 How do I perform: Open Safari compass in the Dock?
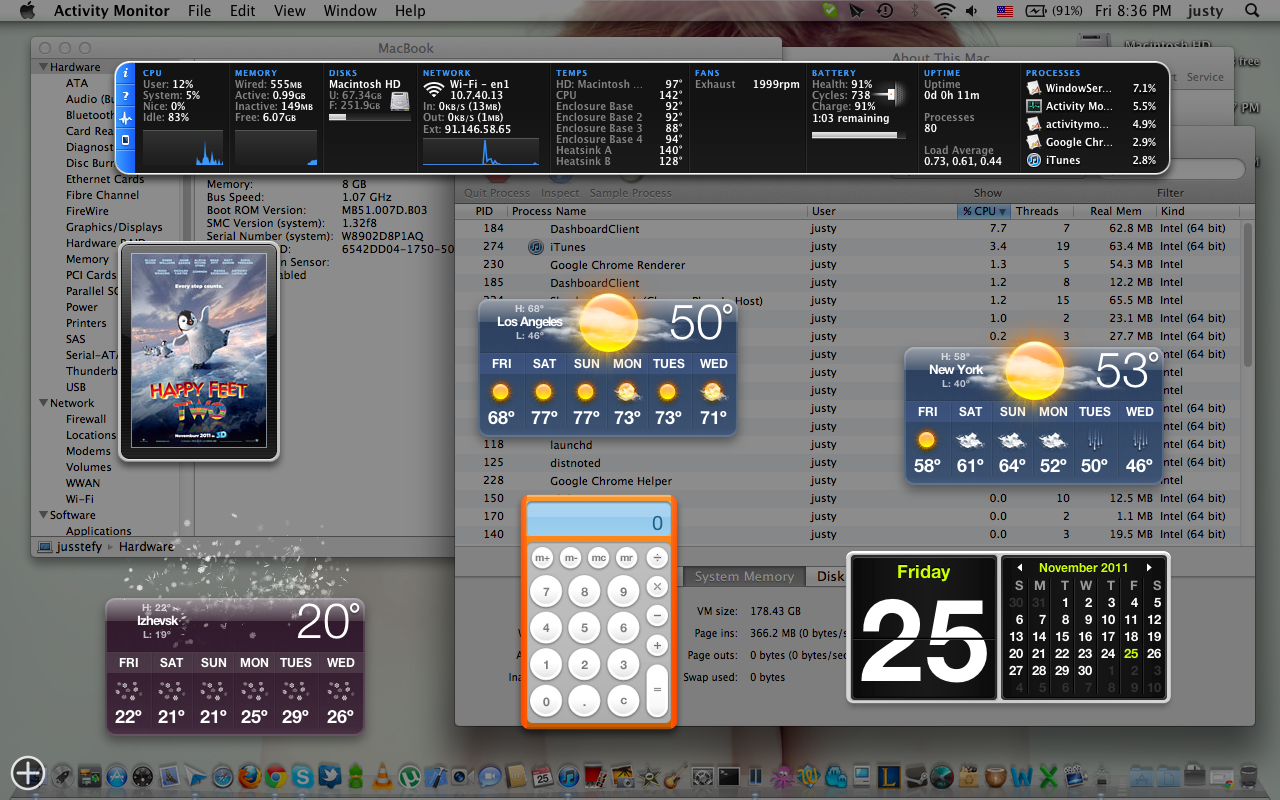222,776
